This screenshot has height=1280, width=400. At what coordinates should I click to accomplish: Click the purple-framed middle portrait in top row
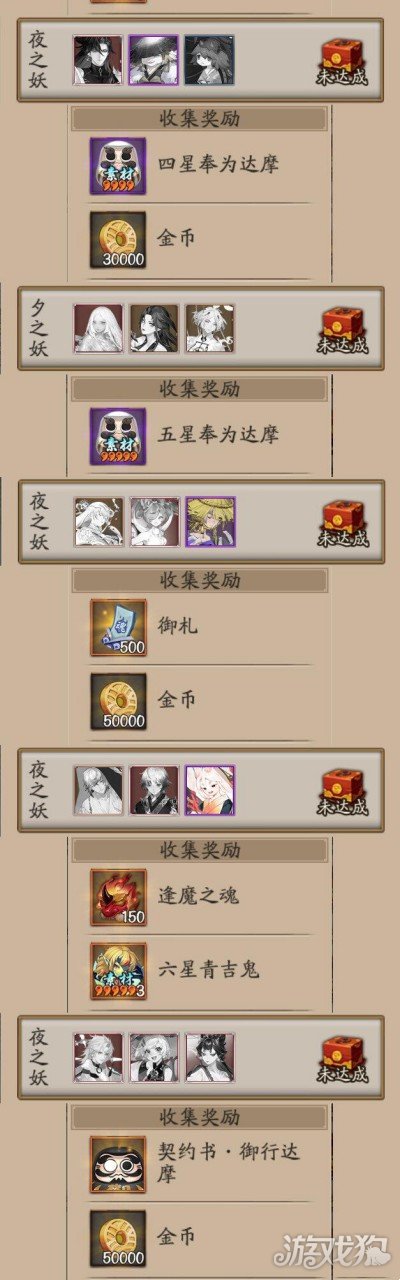(154, 59)
